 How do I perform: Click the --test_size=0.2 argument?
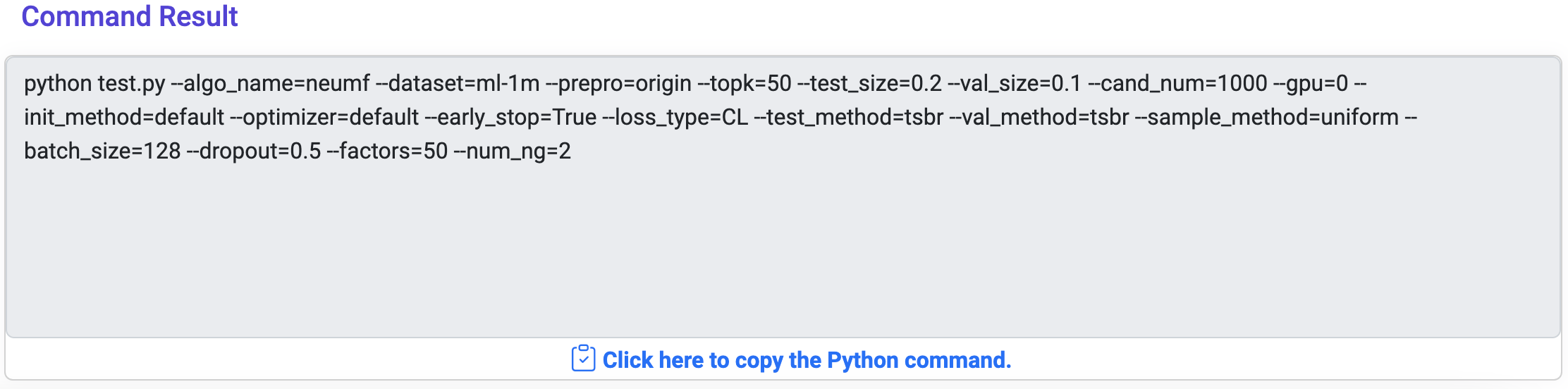[869, 84]
